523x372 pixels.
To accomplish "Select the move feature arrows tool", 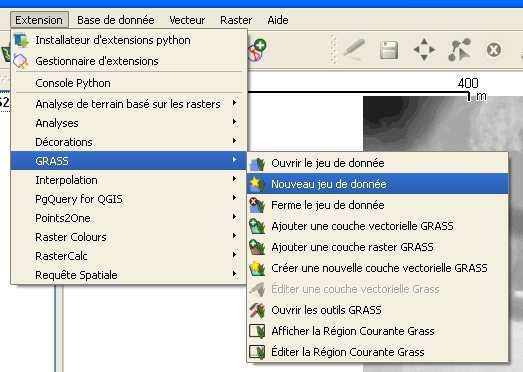I will 424,50.
